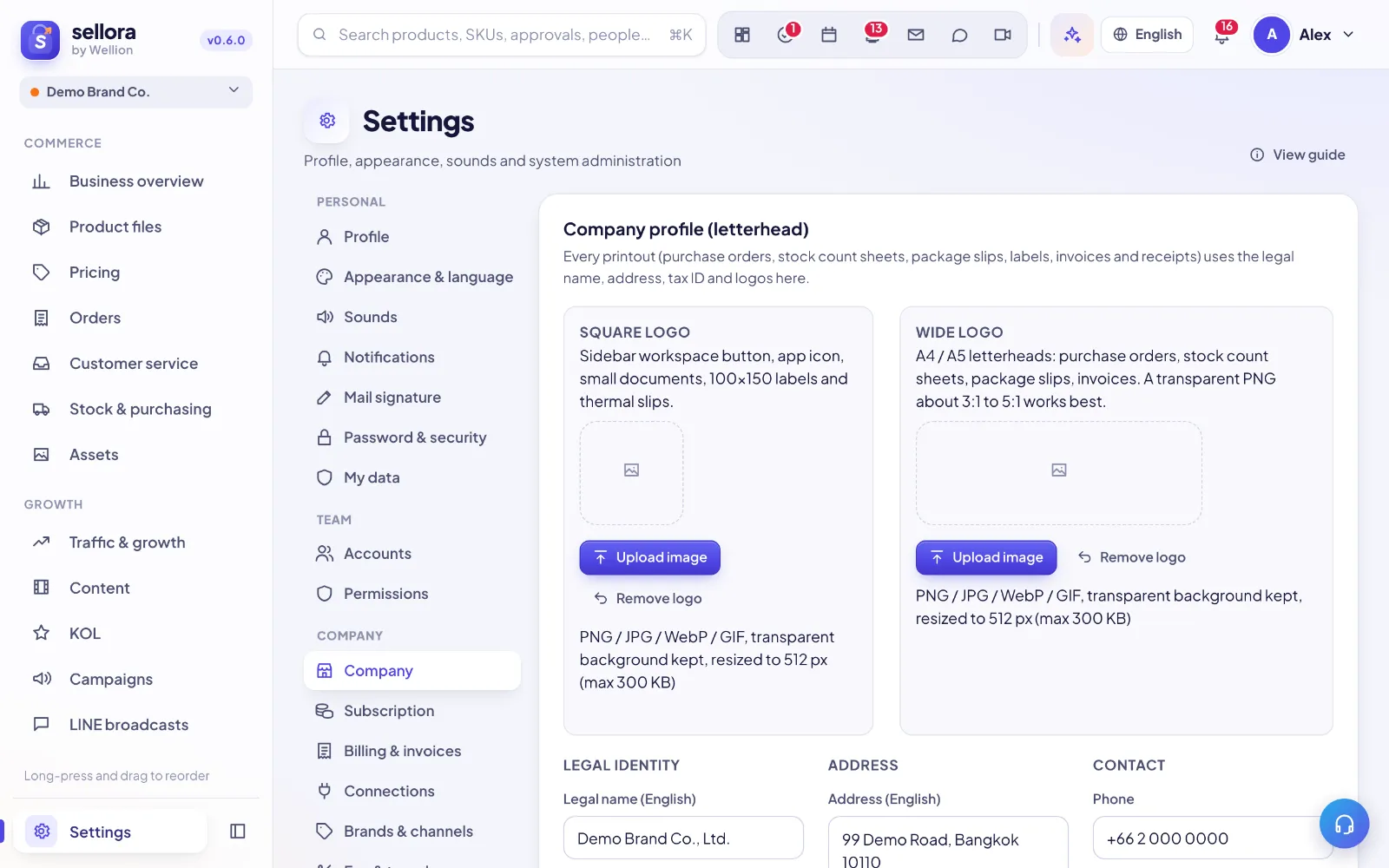The height and width of the screenshot is (868, 1389).
Task: Click the square logo image placeholder
Action: 631,473
